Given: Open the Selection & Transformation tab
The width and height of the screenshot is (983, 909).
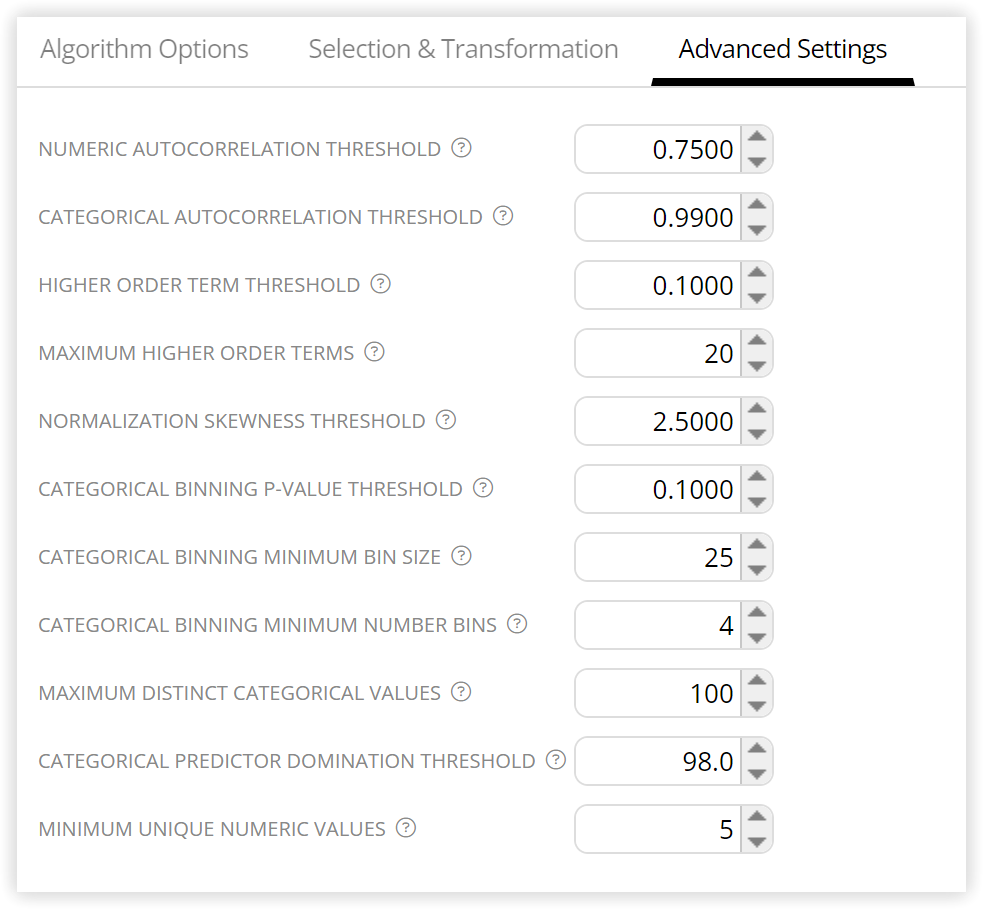Looking at the screenshot, I should [463, 49].
